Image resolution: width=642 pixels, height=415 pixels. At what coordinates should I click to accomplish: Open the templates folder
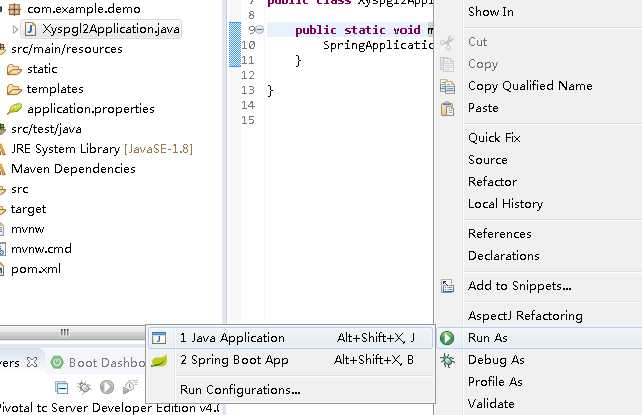(x=55, y=89)
